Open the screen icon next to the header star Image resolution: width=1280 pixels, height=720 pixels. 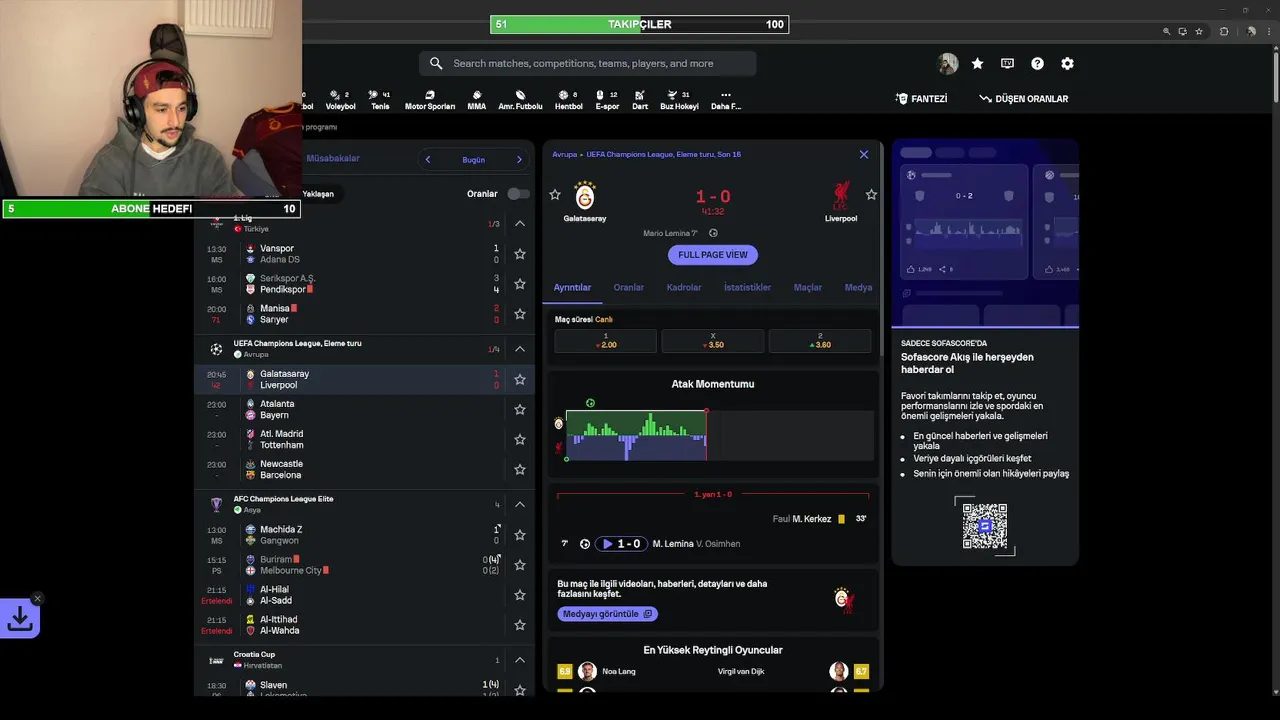pyautogui.click(x=1007, y=63)
